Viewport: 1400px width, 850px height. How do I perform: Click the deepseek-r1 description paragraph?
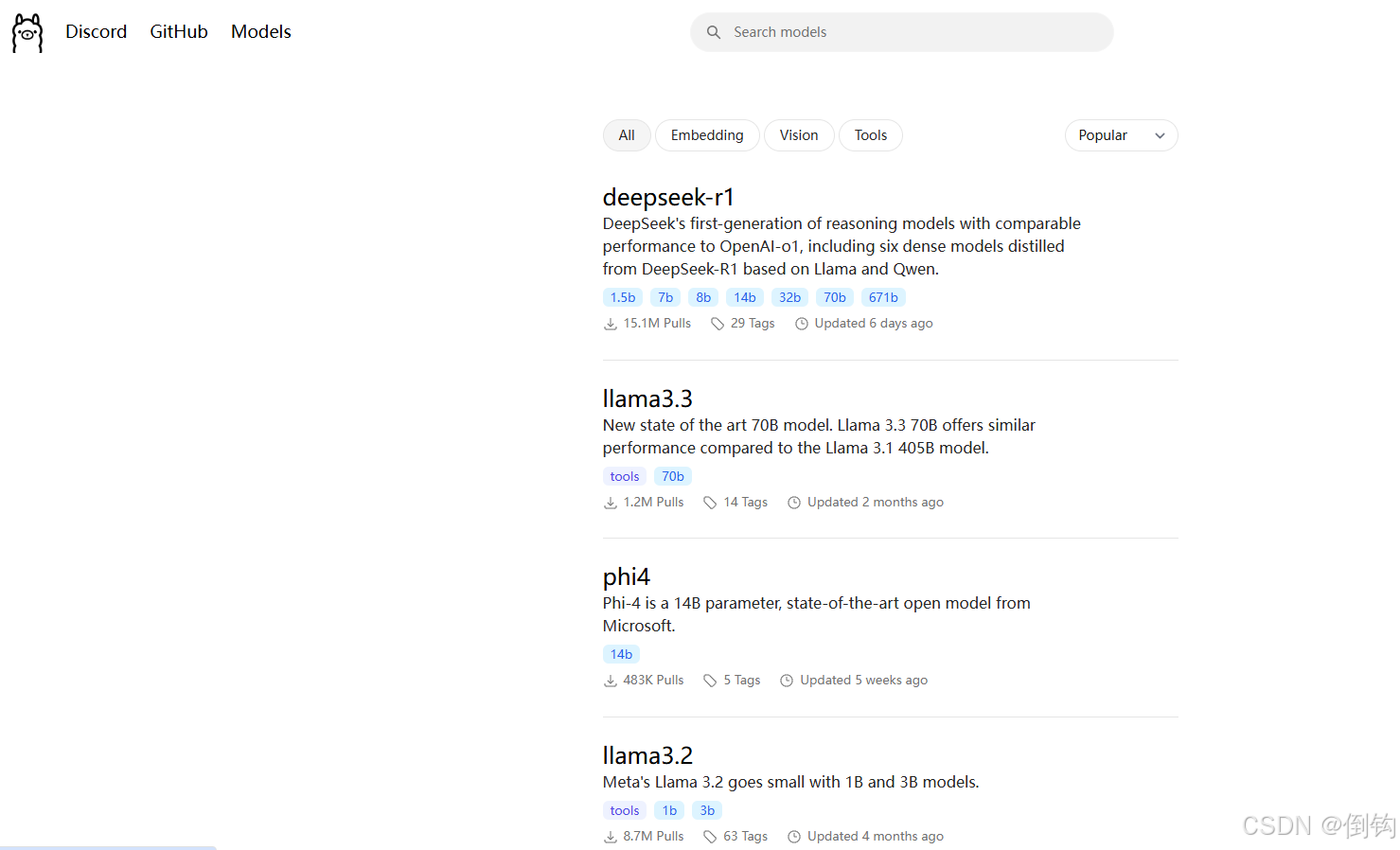842,246
